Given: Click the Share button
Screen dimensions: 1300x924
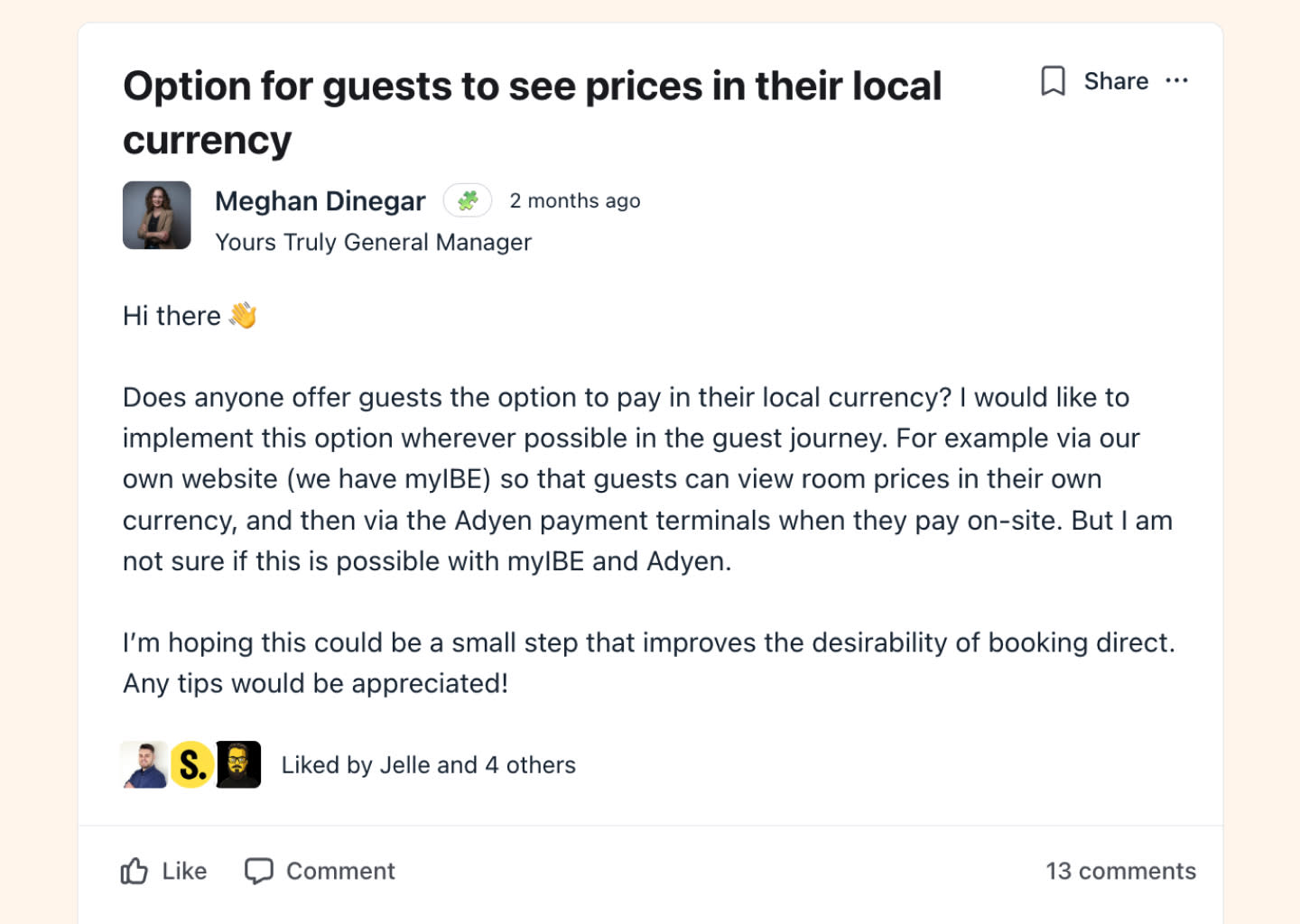Looking at the screenshot, I should [x=1116, y=81].
